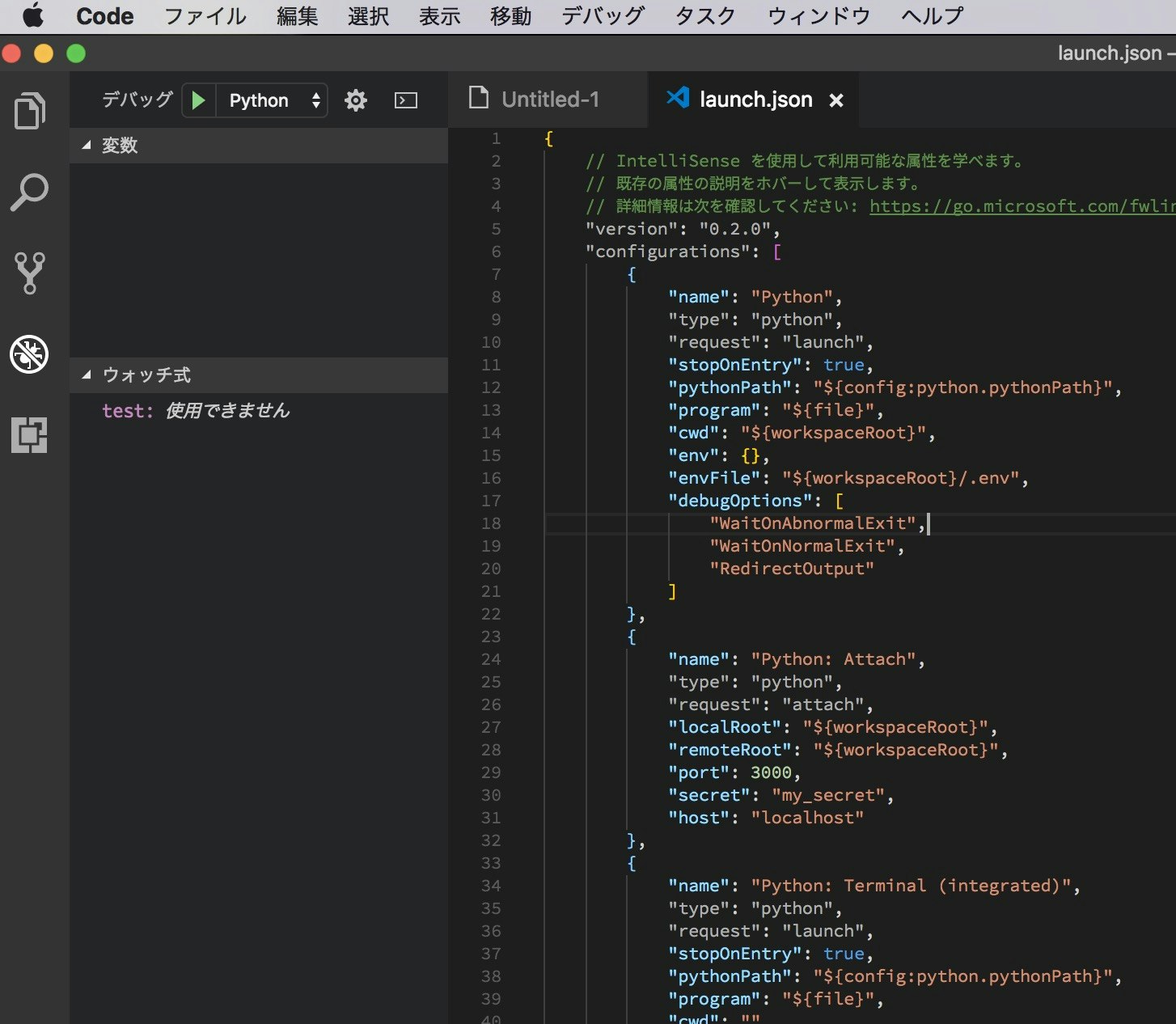This screenshot has height=1024, width=1176.
Task: Open the ファイル menu
Action: coord(205,15)
